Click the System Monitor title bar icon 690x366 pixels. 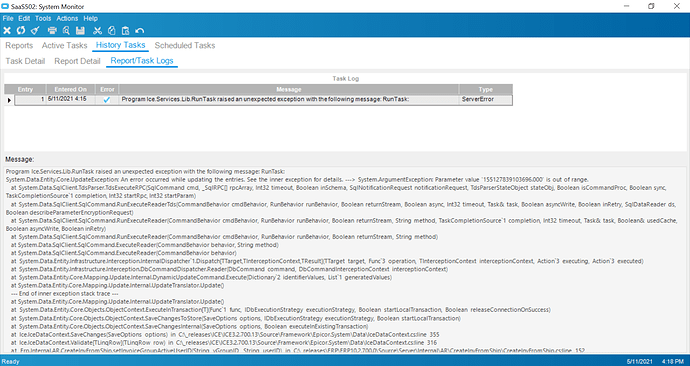[x=5, y=6]
